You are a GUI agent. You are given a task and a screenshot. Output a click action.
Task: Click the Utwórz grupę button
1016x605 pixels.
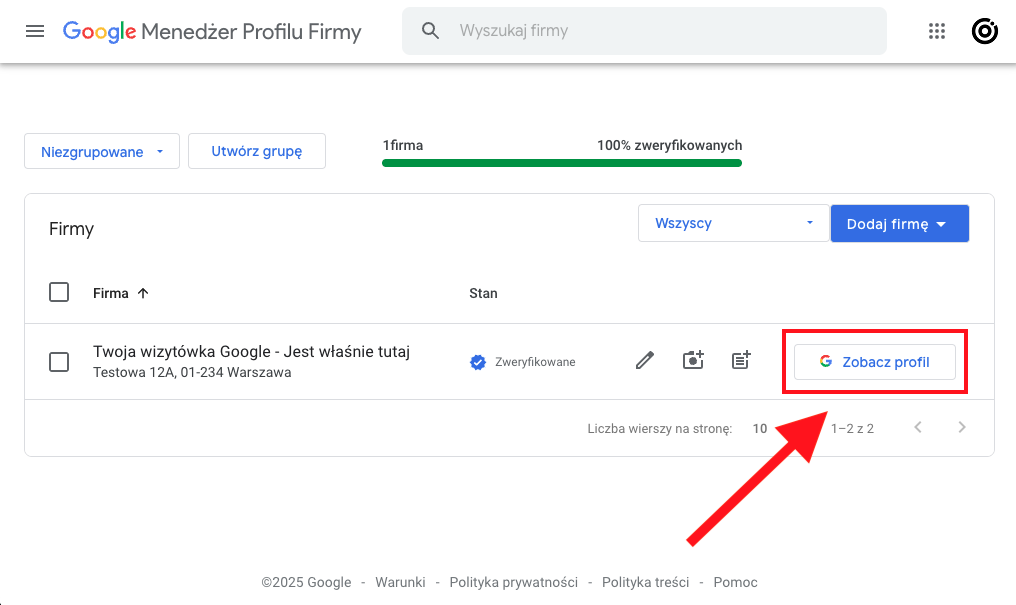click(257, 151)
